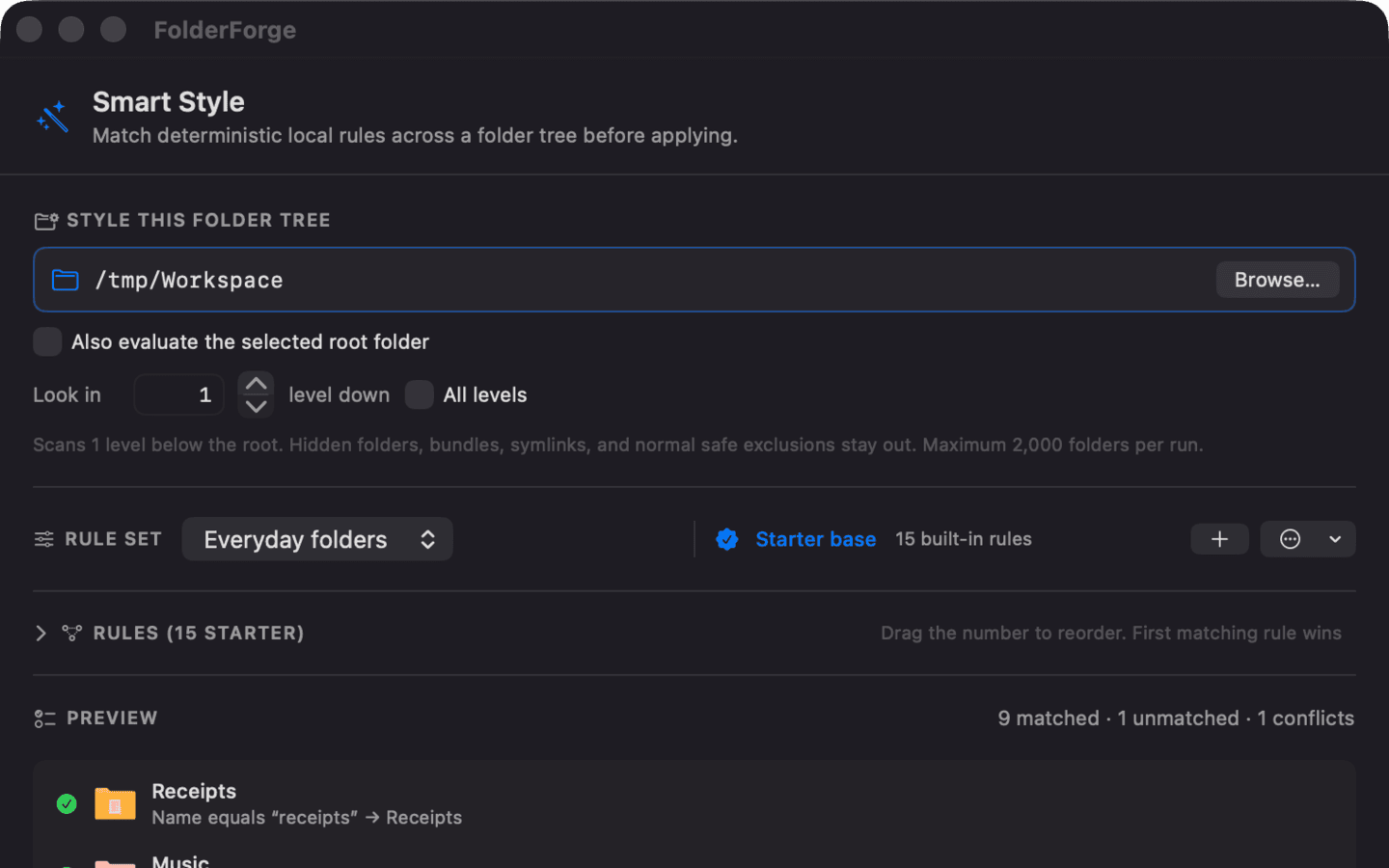Screen dimensions: 1389x868
Task: Click the ellipsis more-actions icon
Action: (1291, 539)
